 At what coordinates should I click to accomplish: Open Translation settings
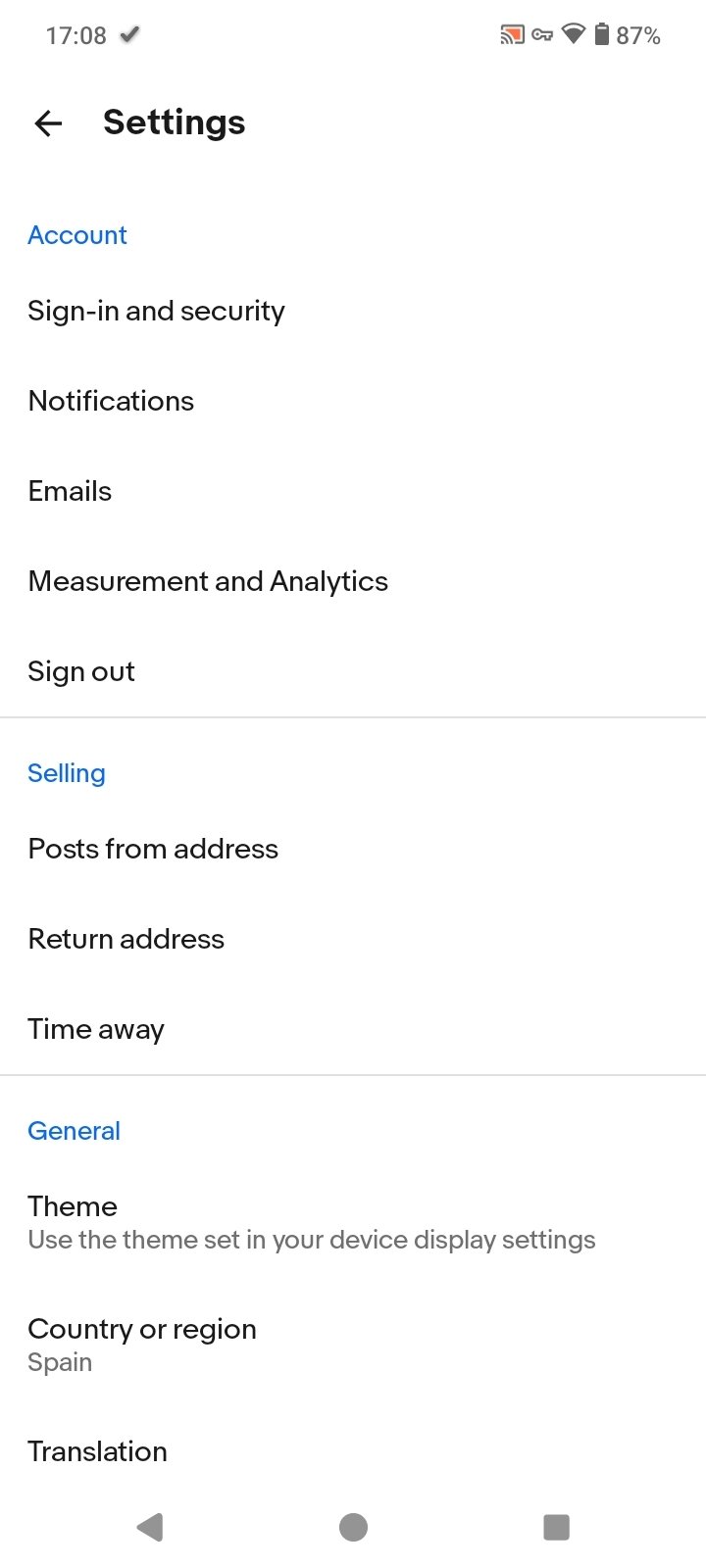(x=97, y=1451)
